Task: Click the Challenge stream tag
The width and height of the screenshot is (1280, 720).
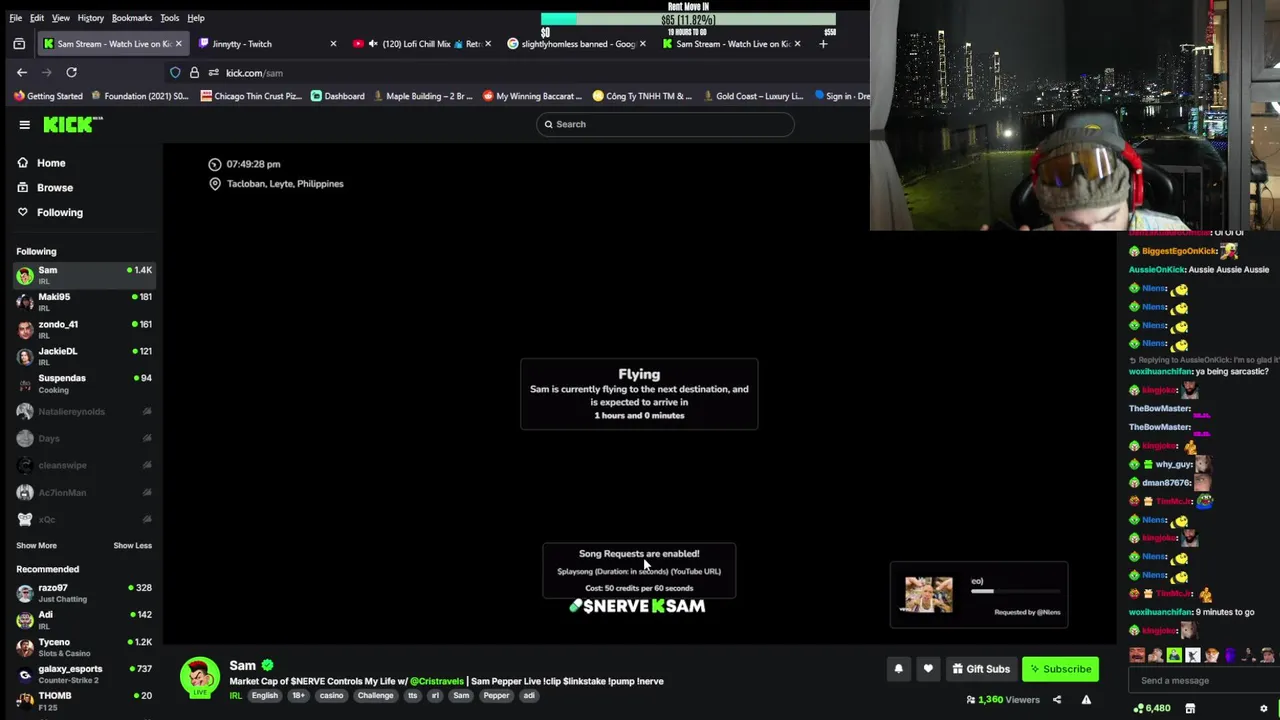Action: click(x=376, y=696)
